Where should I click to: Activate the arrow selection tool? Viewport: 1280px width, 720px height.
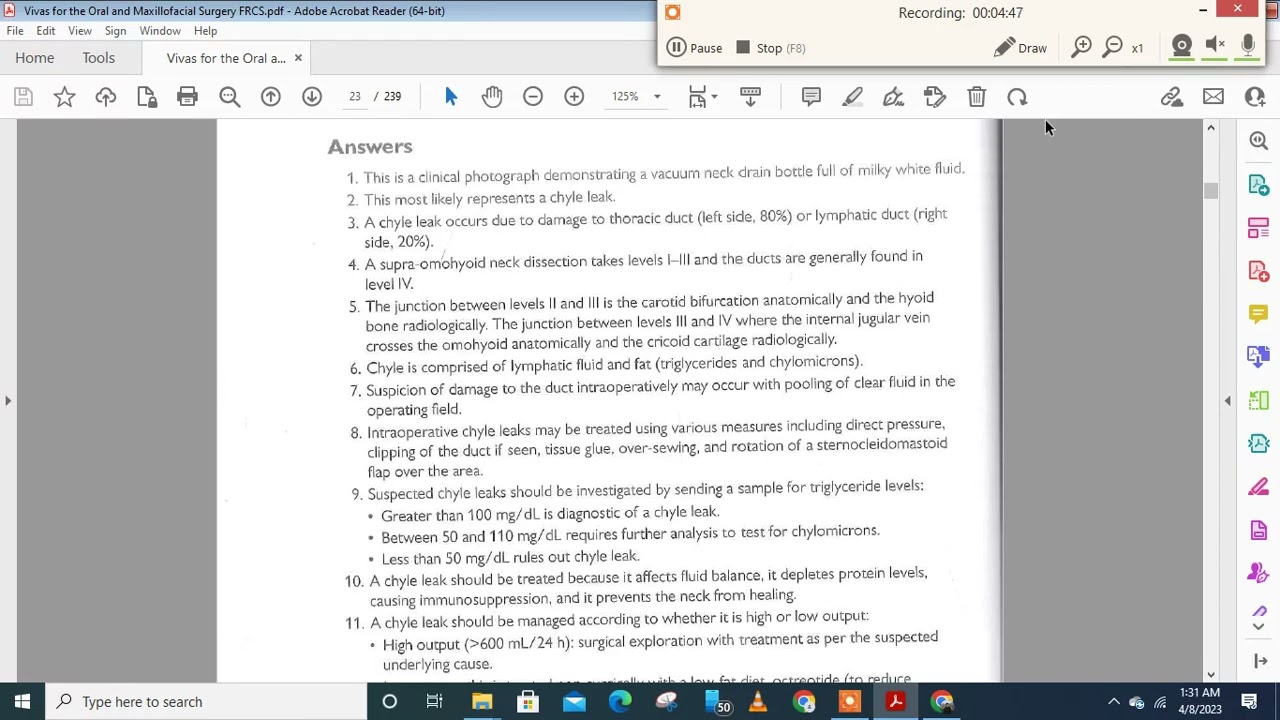point(451,97)
